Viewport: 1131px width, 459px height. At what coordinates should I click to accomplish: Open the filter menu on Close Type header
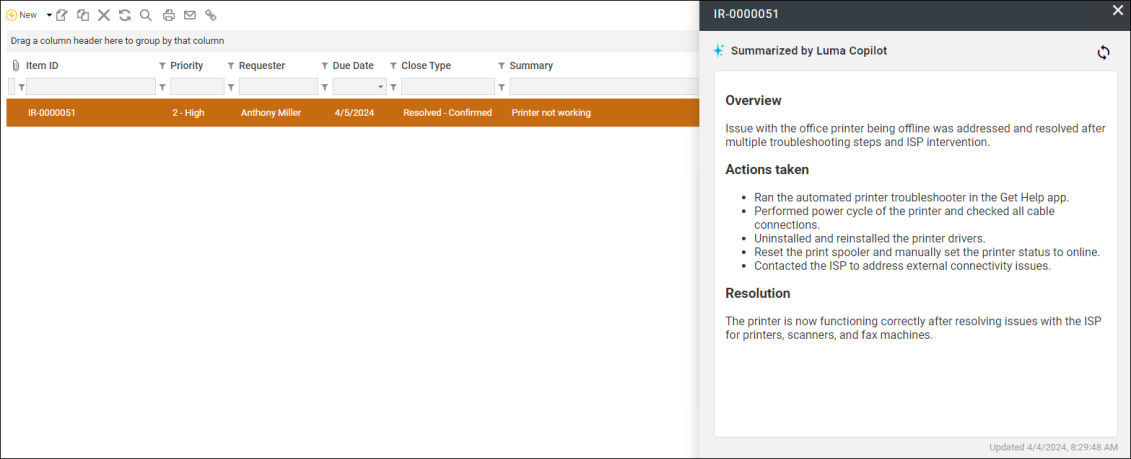[394, 66]
